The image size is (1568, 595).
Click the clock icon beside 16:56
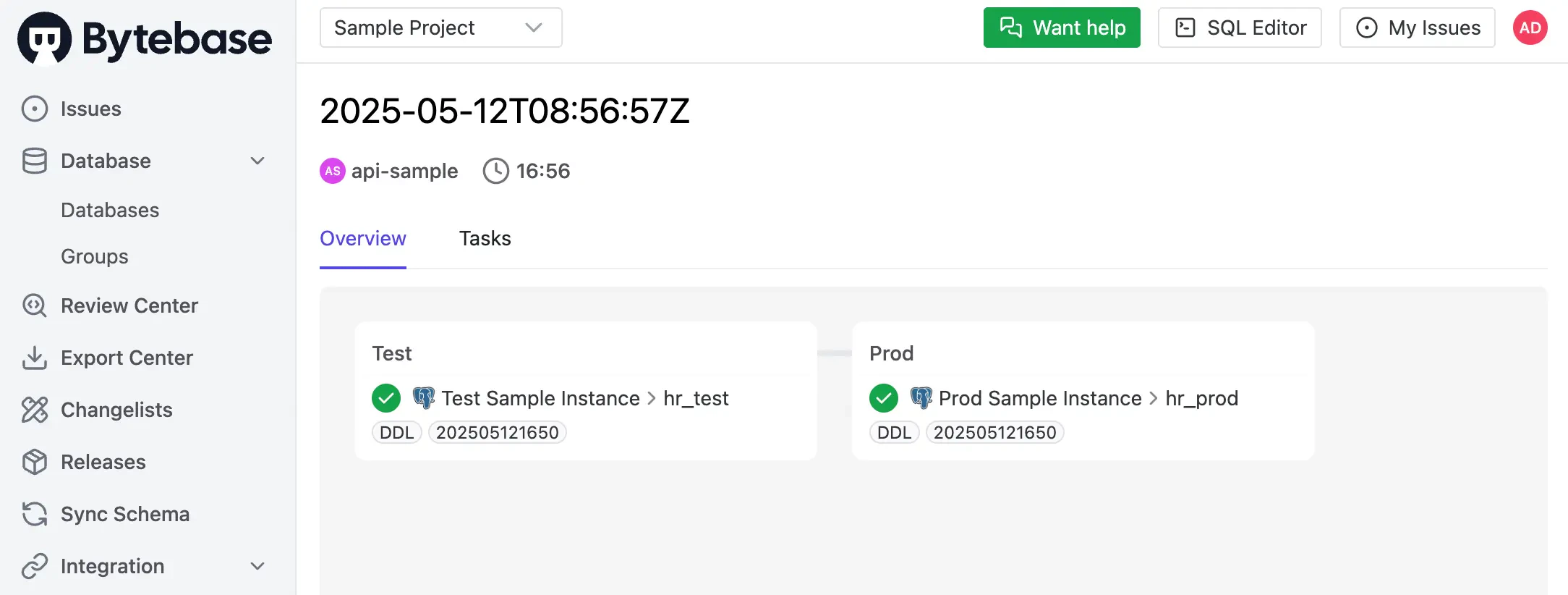click(x=496, y=171)
